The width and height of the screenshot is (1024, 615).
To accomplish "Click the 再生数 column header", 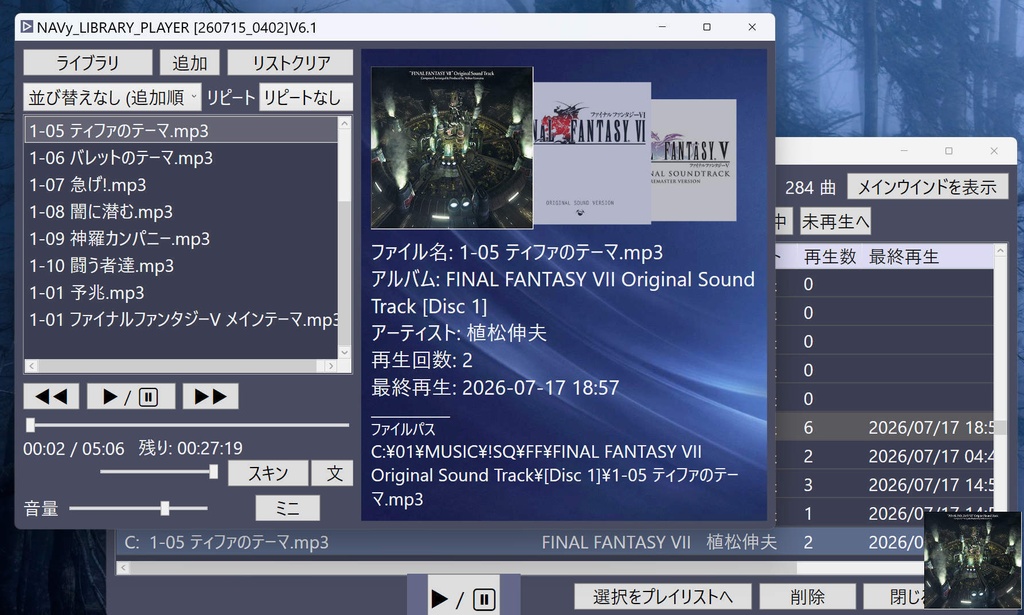I will click(829, 257).
